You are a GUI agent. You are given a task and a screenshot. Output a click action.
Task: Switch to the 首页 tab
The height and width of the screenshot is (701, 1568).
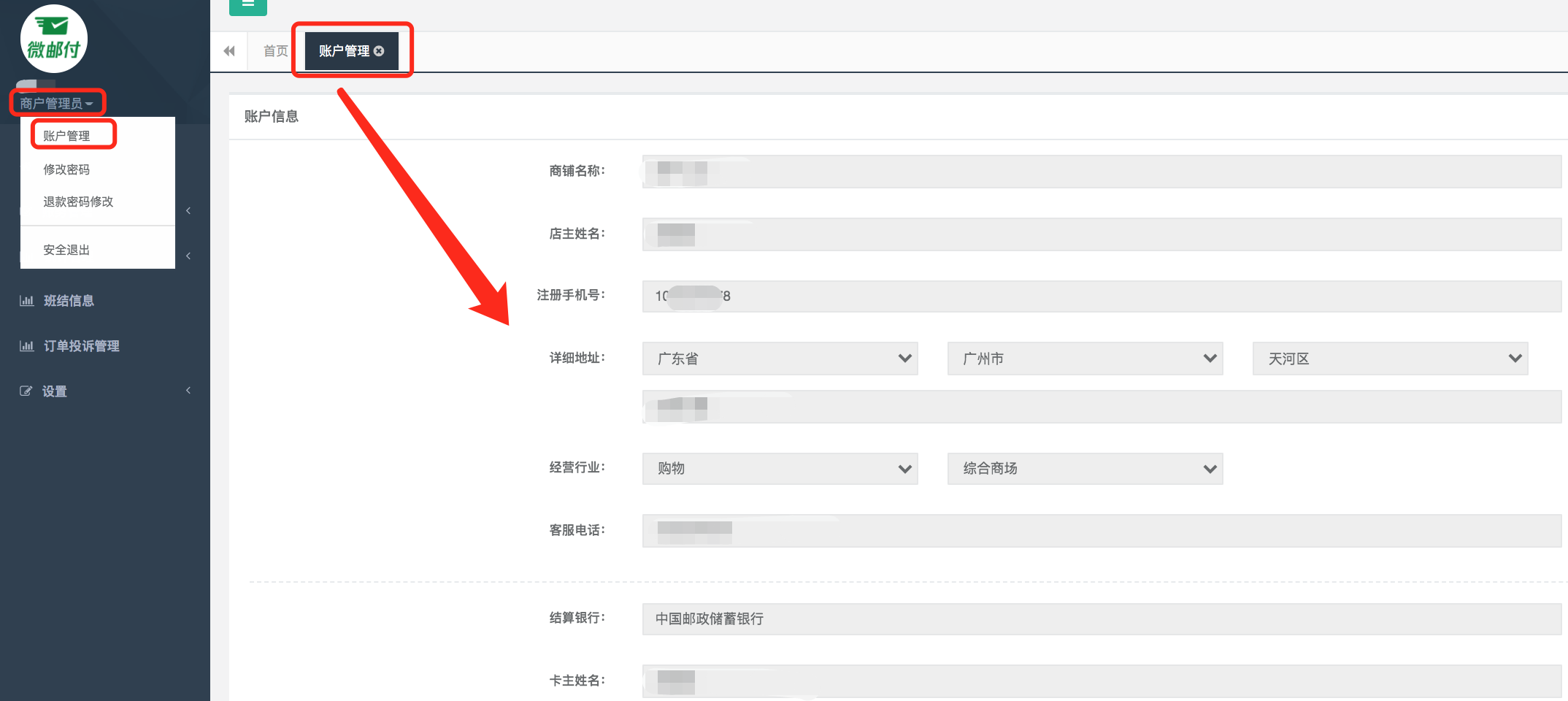[276, 51]
